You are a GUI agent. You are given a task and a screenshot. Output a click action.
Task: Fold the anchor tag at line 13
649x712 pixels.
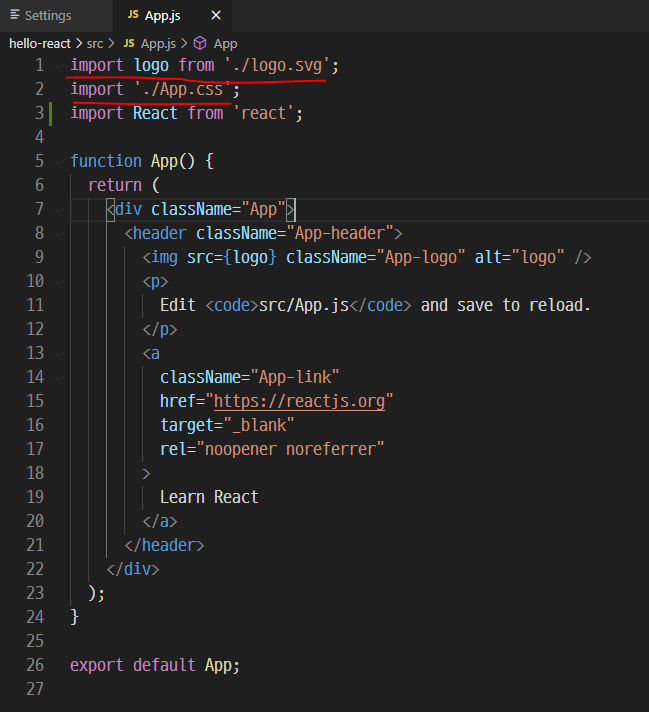[59, 353]
